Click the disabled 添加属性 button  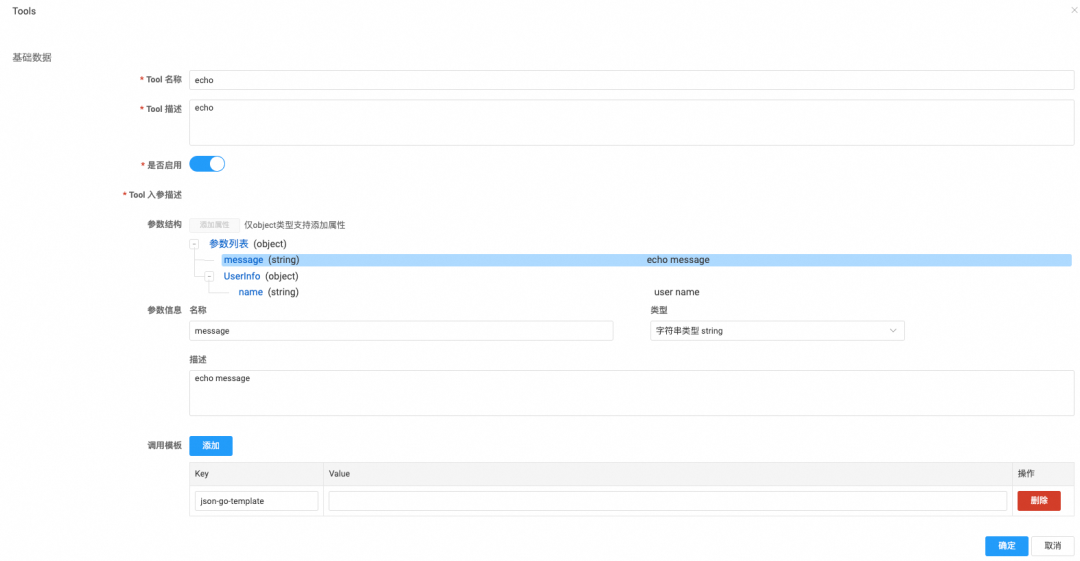point(214,225)
